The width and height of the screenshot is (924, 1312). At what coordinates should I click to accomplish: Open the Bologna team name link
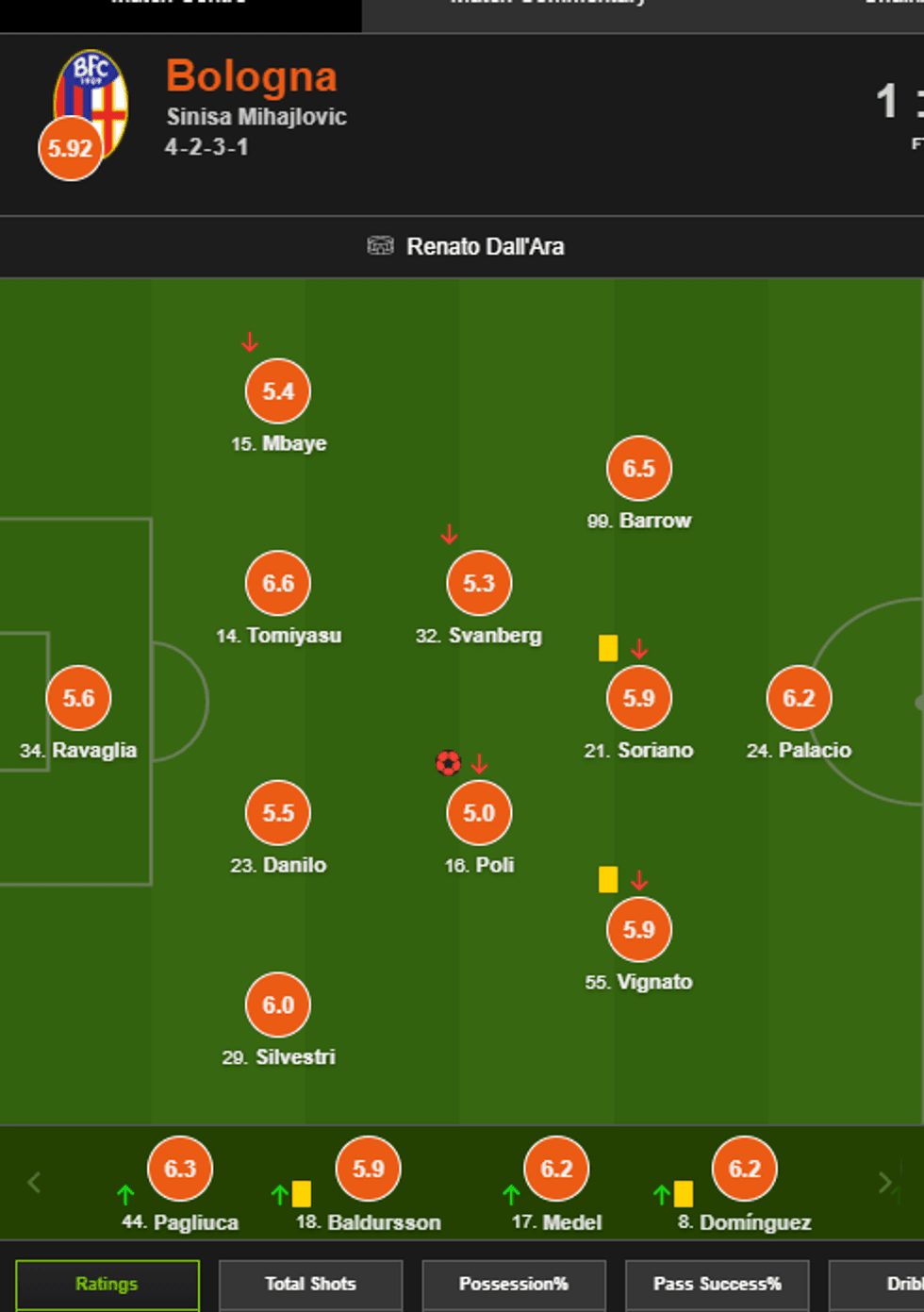click(x=252, y=76)
